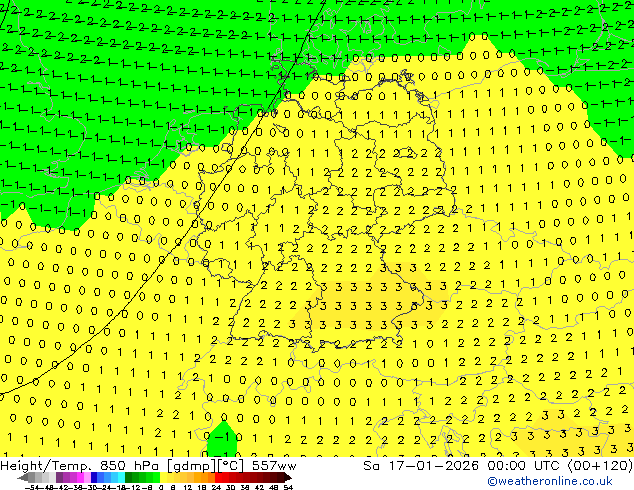Click the dark maroon right arrow end of the scale
This screenshot has height=490, width=634.
(288, 478)
